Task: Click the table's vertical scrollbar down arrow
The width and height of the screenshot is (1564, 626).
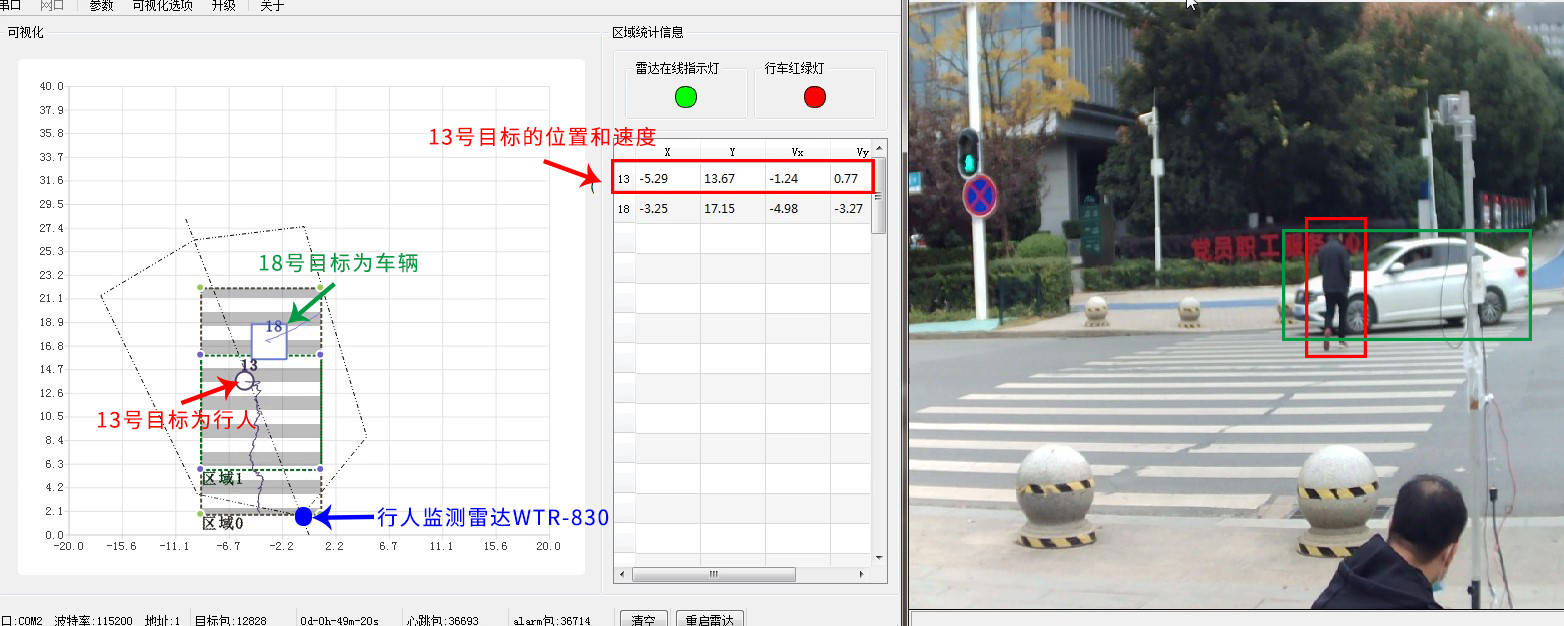Action: click(878, 557)
